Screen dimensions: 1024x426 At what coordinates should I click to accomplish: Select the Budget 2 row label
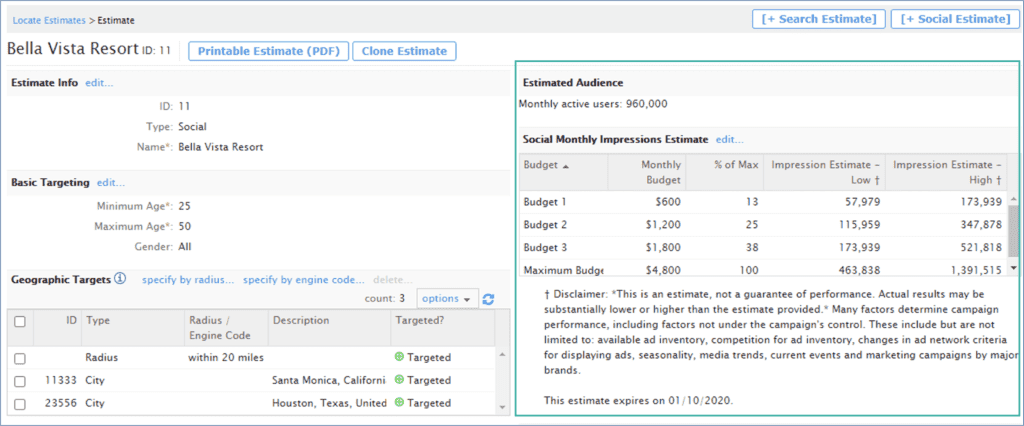click(545, 225)
